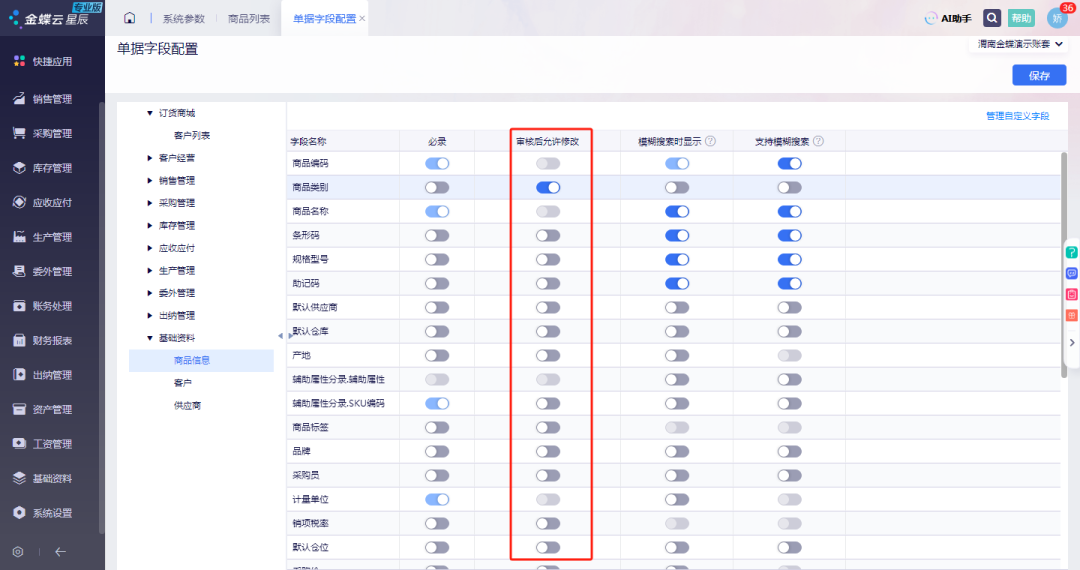Select 客户列表 in the tree

192,136
